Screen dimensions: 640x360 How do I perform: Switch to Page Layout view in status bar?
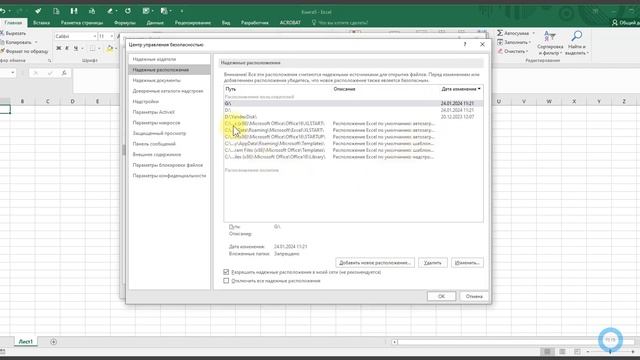(x=562, y=351)
